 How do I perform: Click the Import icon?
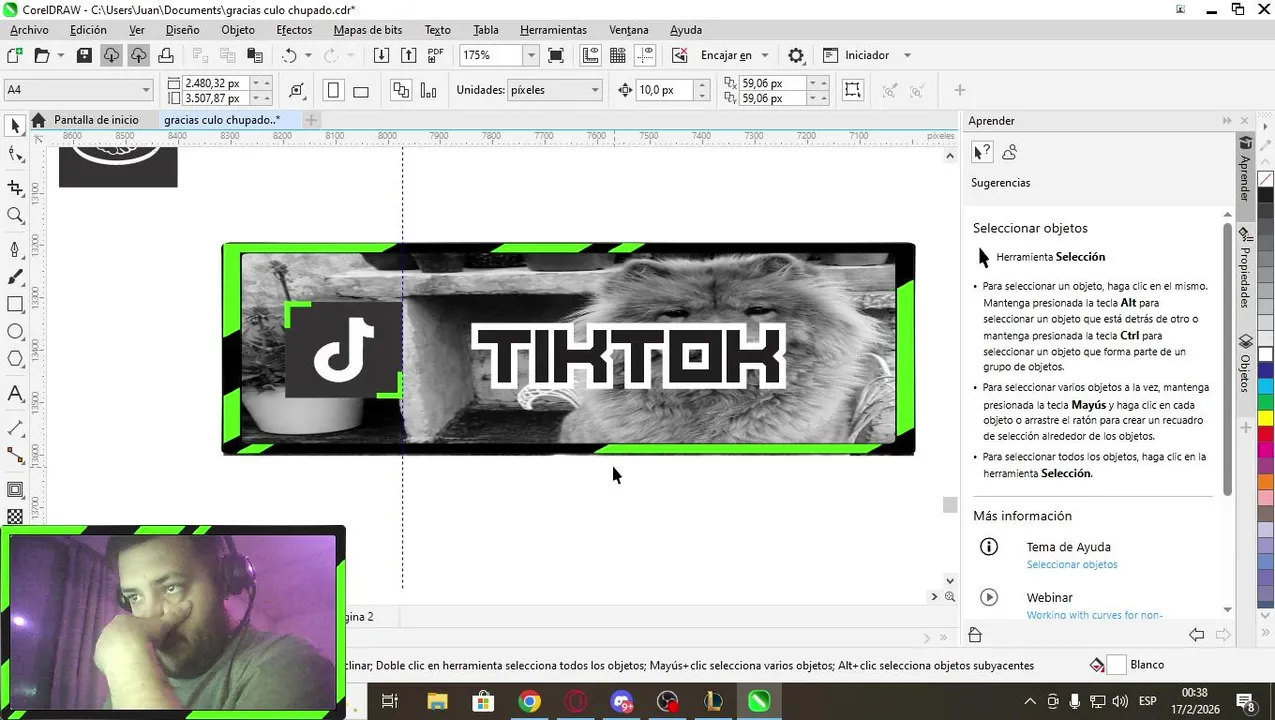(381, 56)
